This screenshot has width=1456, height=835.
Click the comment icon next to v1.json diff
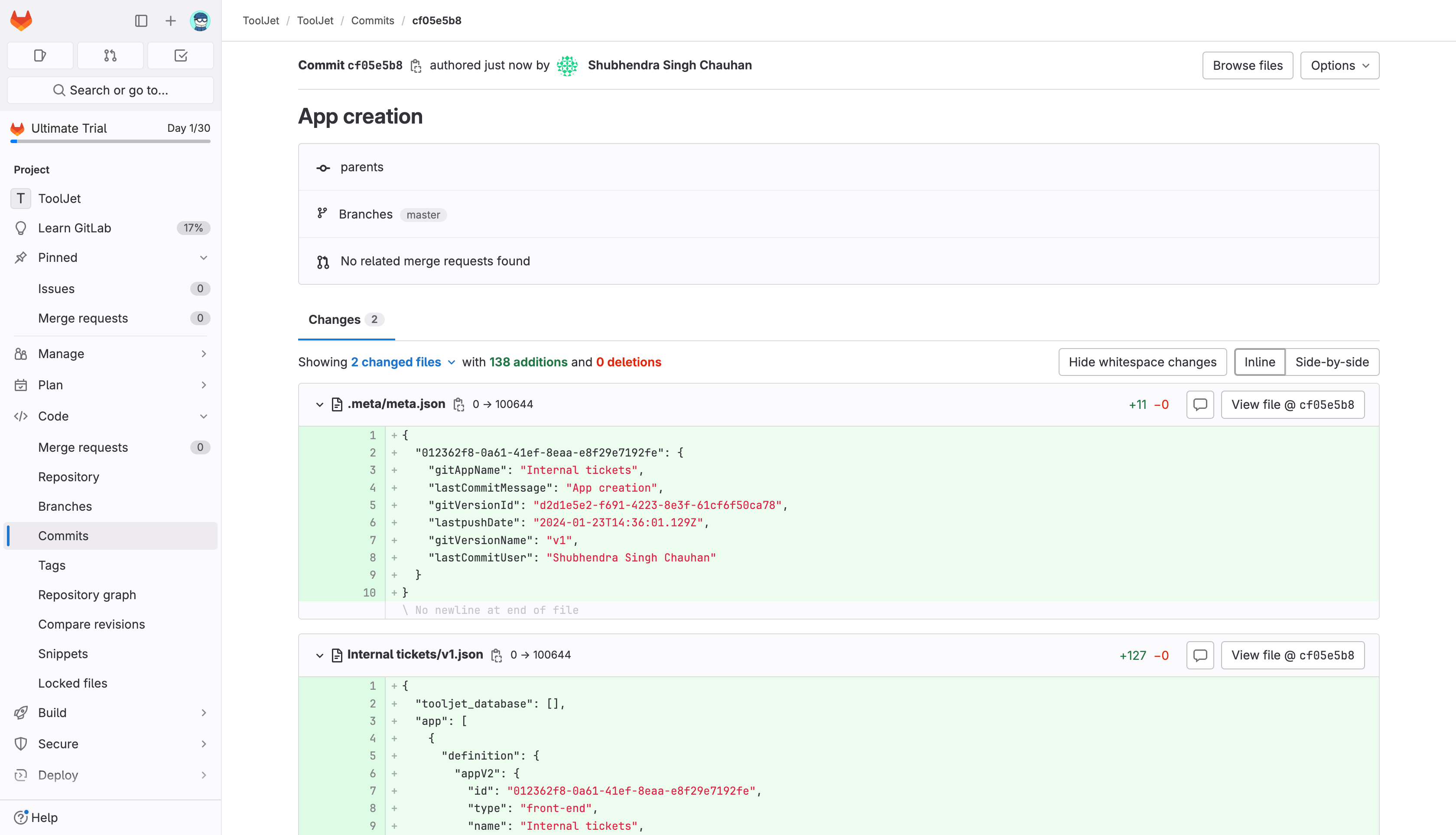coord(1200,655)
